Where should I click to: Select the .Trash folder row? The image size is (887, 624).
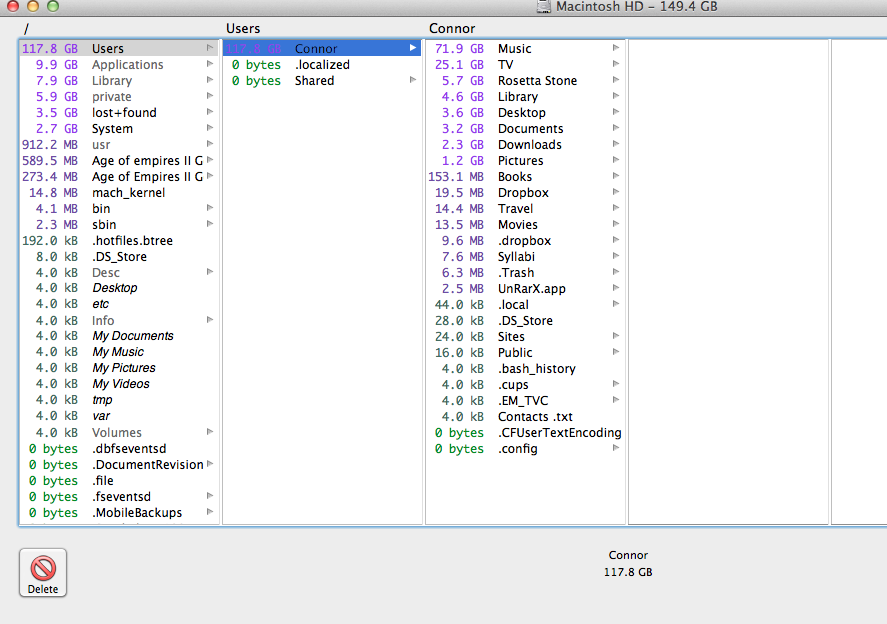point(526,273)
